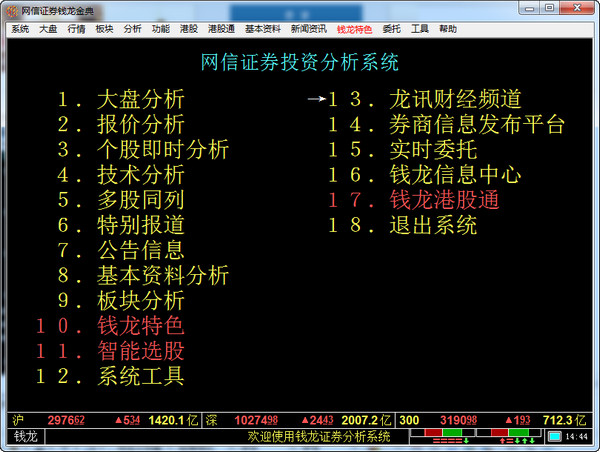Open the 行情 menu

(x=76, y=29)
